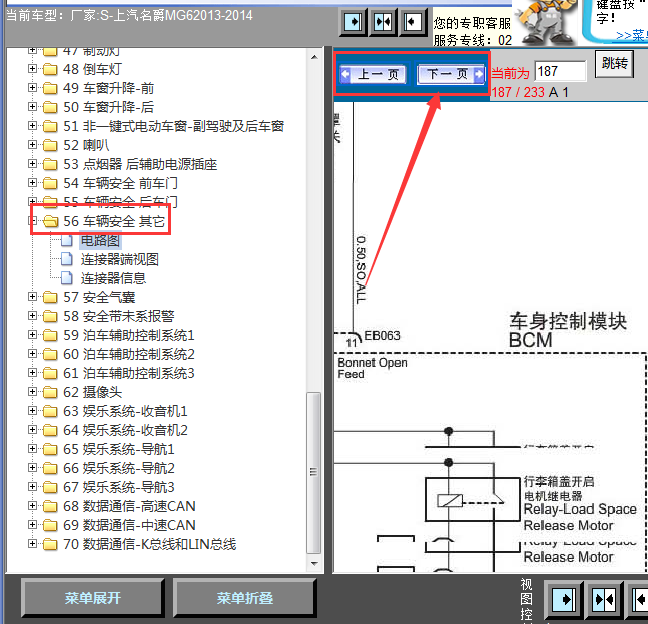Image resolution: width=648 pixels, height=624 pixels.
Task: Select 51 非一键式电动车窗 tree item
Action: click(x=174, y=126)
